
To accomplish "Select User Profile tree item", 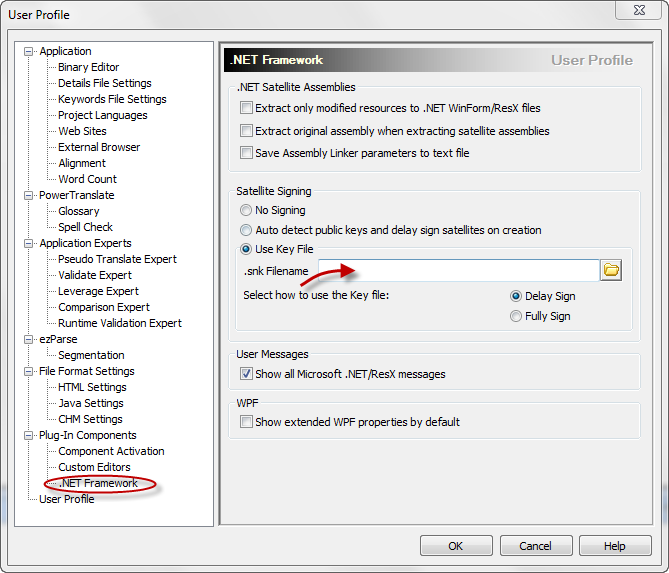I will 67,499.
